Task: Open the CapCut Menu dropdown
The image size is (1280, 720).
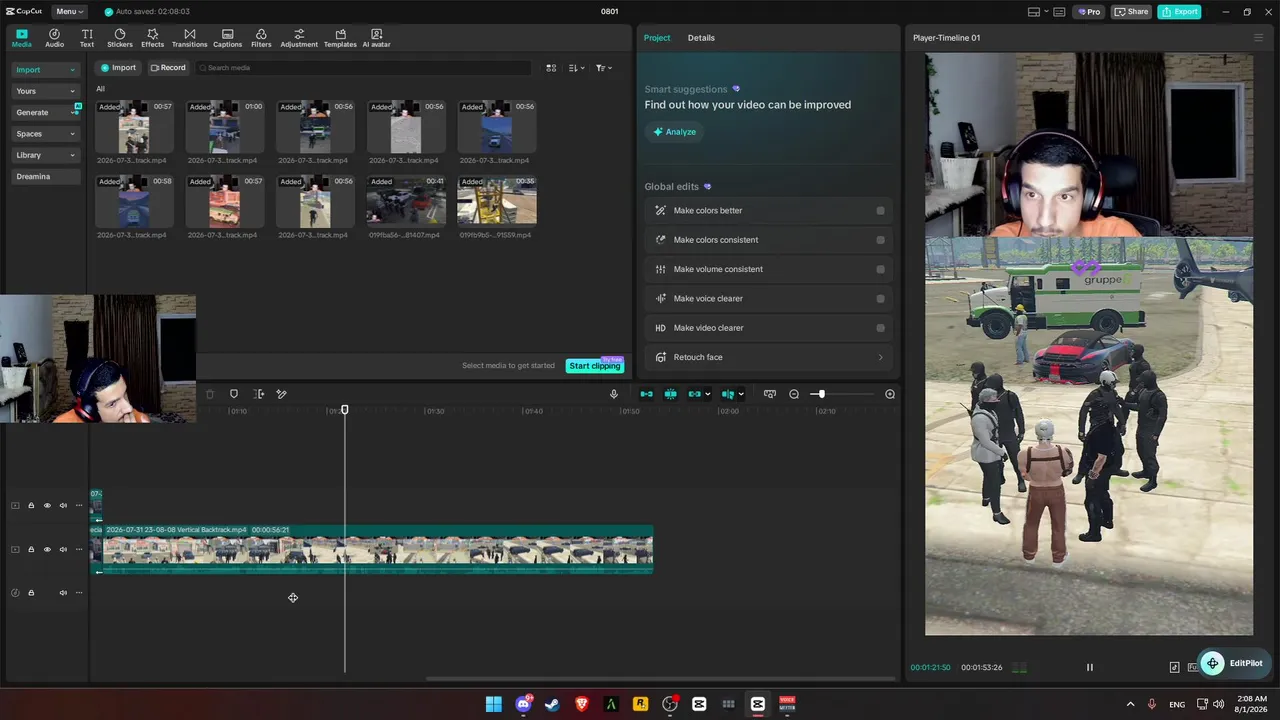Action: pos(69,12)
